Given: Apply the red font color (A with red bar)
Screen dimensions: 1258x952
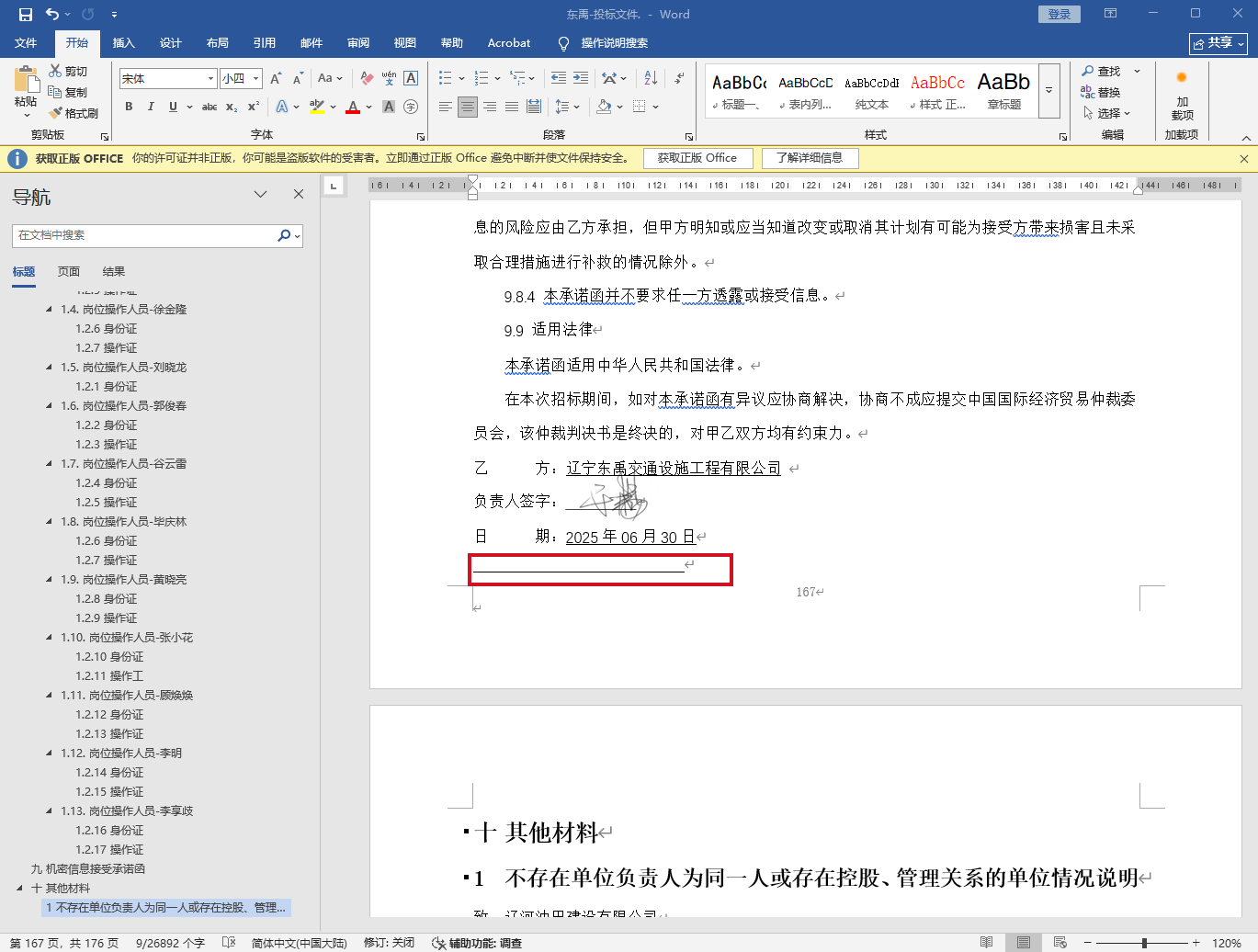Looking at the screenshot, I should [353, 107].
